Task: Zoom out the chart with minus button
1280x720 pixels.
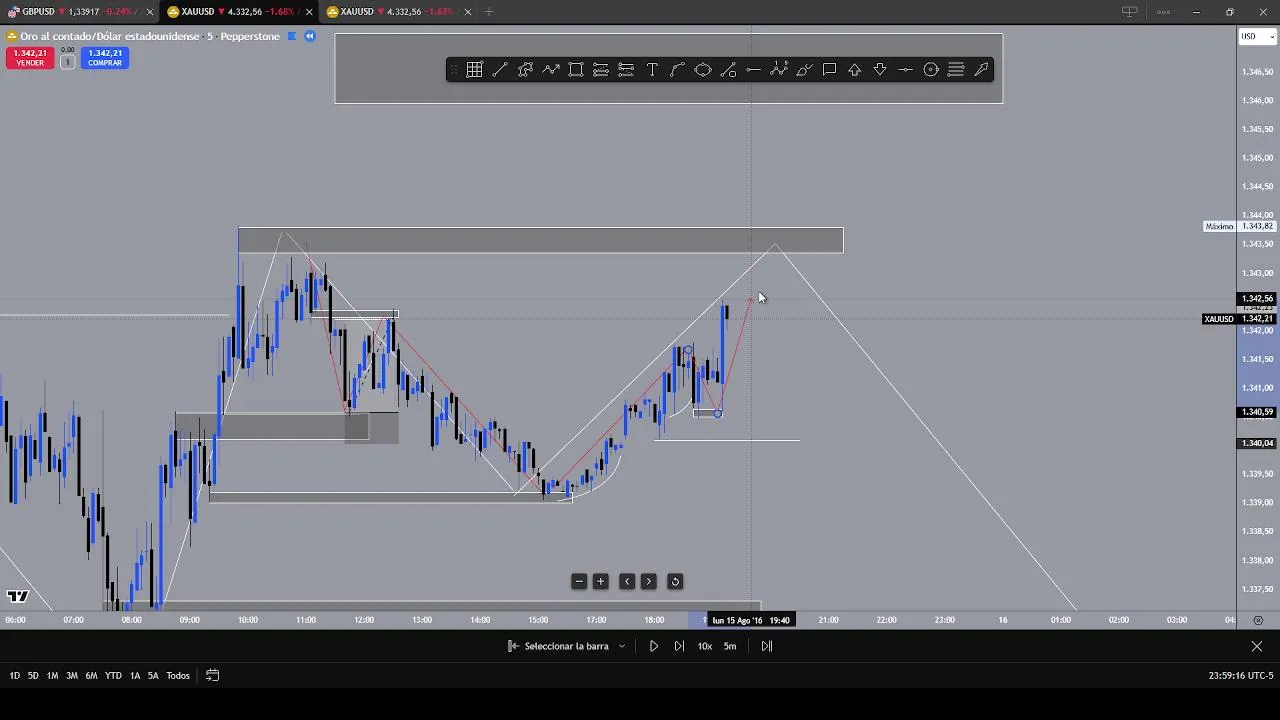Action: [x=579, y=582]
